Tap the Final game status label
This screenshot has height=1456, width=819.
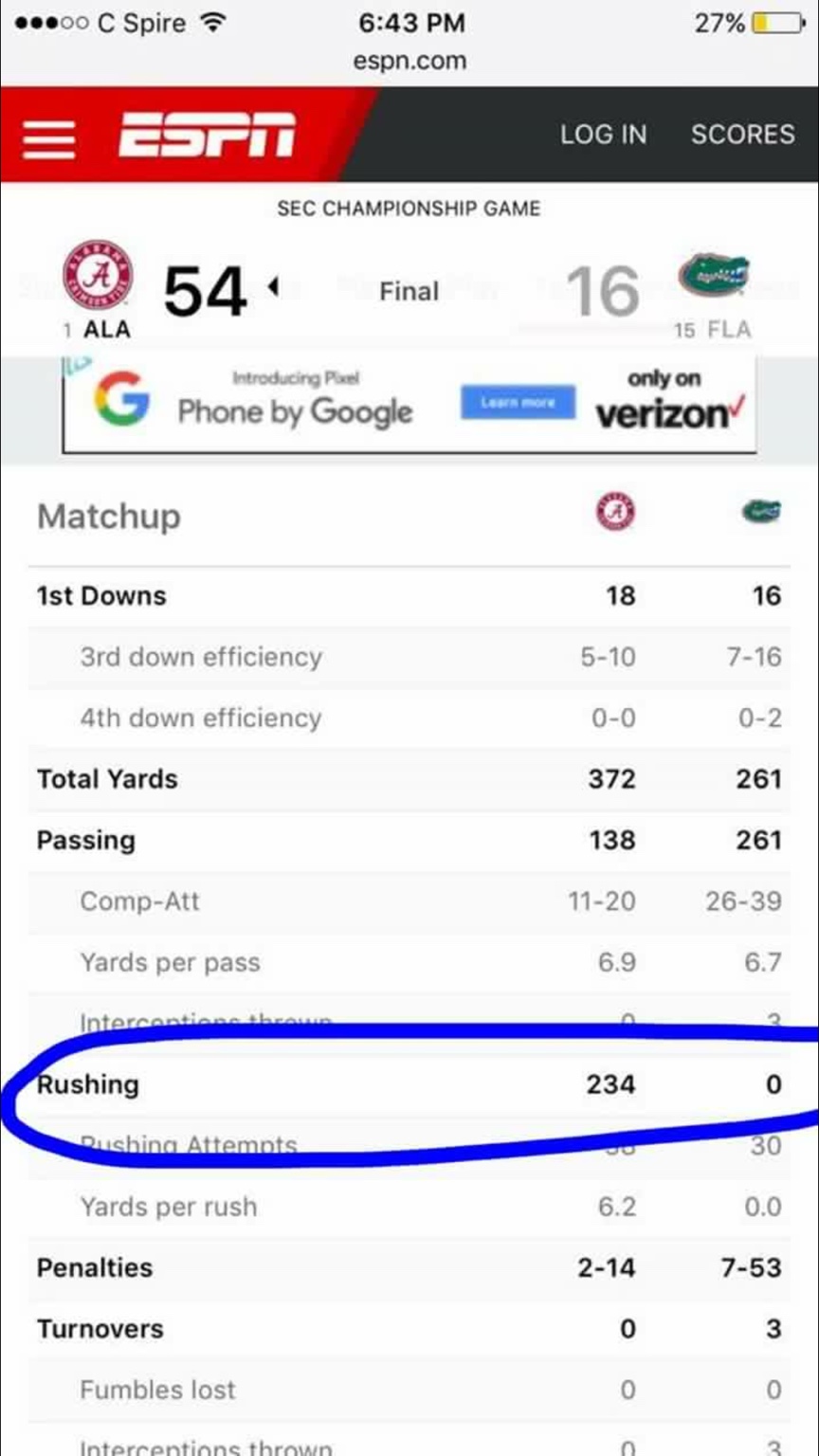click(x=409, y=291)
